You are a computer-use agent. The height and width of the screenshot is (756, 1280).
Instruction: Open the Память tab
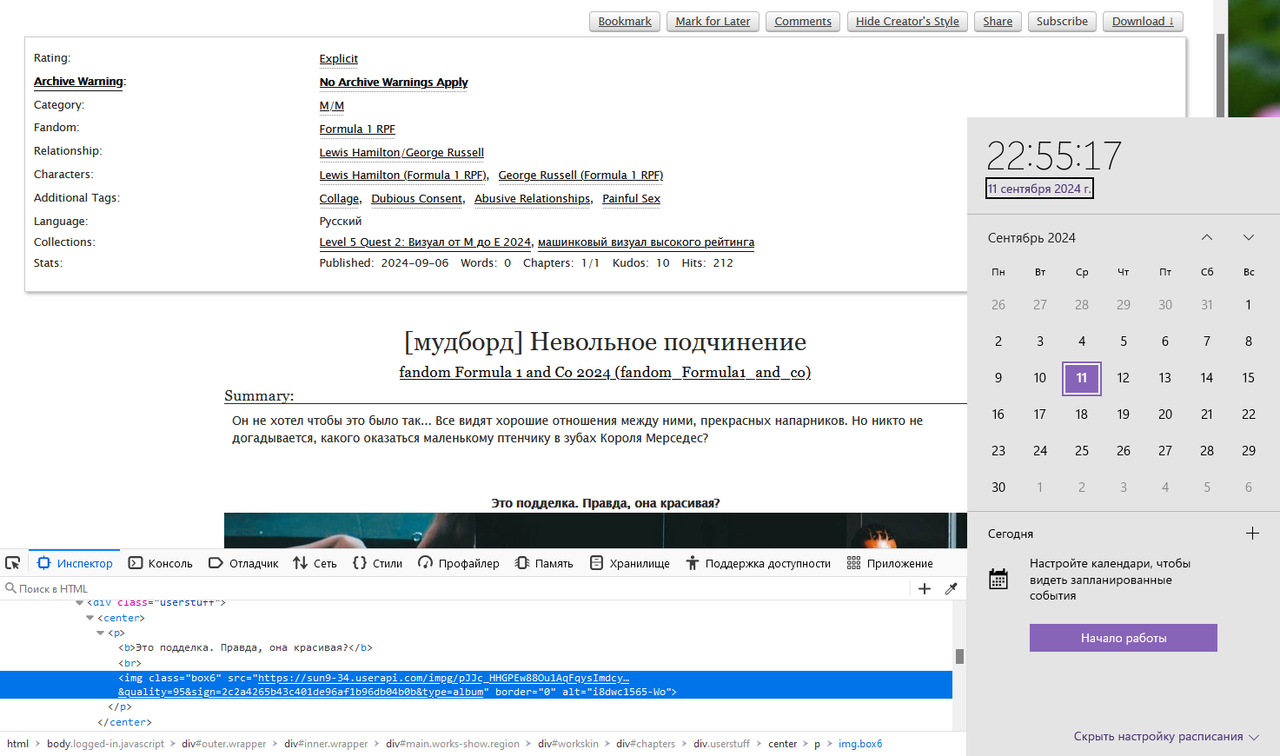coord(544,563)
